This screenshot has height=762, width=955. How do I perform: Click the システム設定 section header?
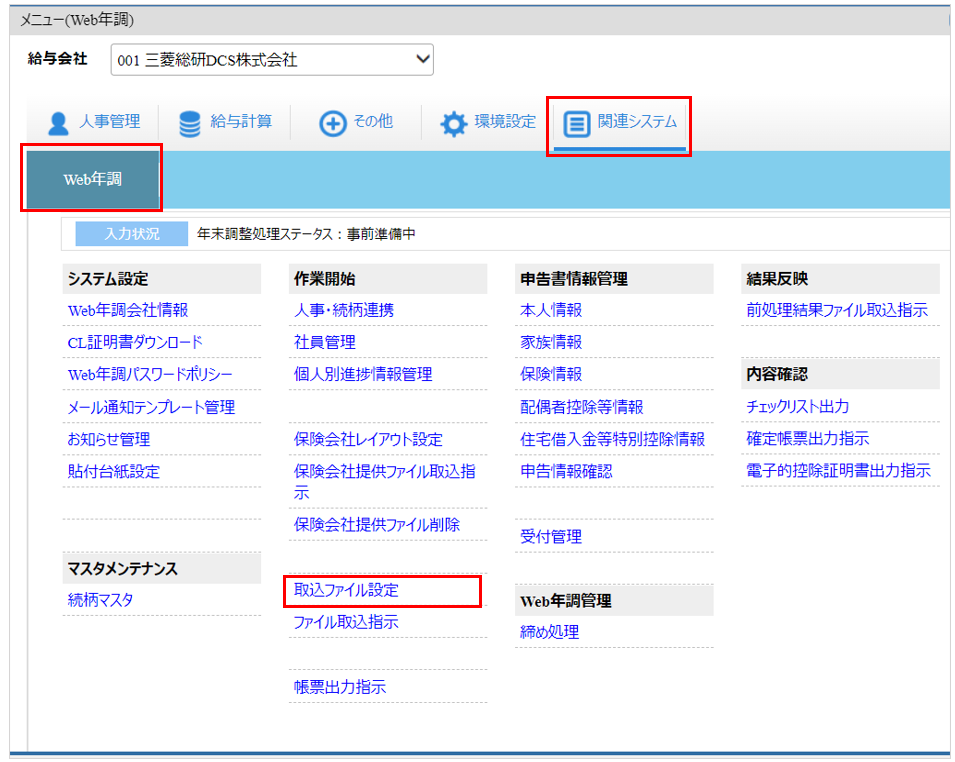[162, 279]
